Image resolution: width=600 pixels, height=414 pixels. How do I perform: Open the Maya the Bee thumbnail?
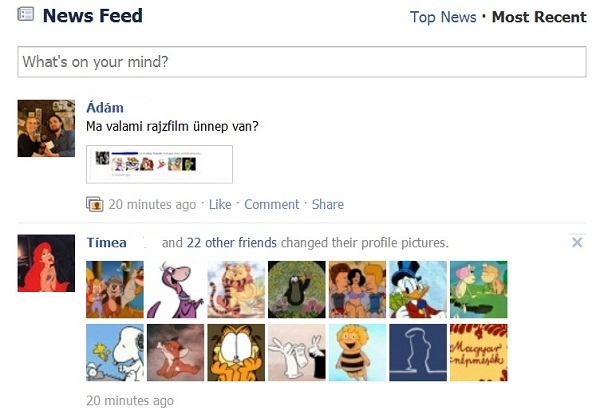click(x=357, y=352)
